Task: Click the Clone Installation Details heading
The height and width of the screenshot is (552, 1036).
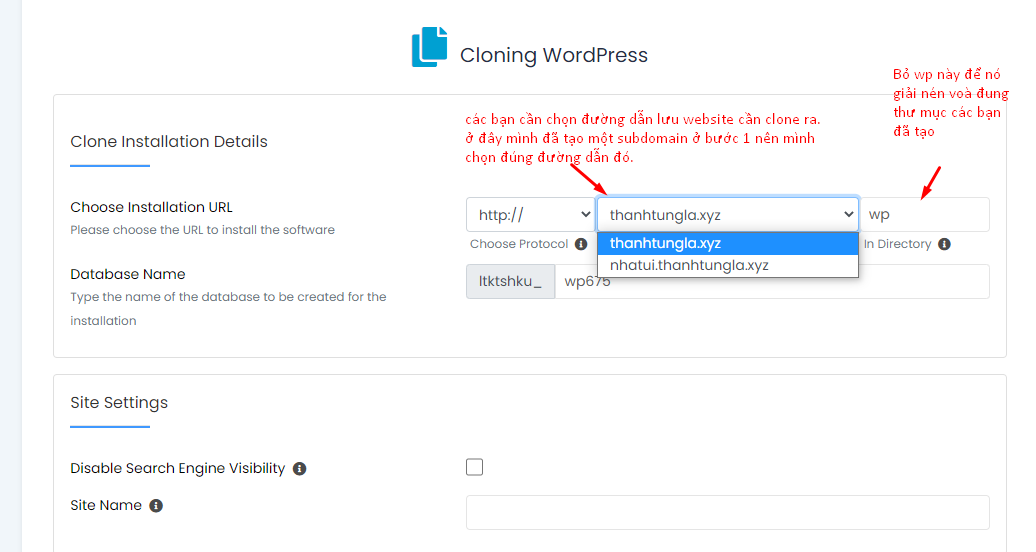Action: [x=168, y=141]
